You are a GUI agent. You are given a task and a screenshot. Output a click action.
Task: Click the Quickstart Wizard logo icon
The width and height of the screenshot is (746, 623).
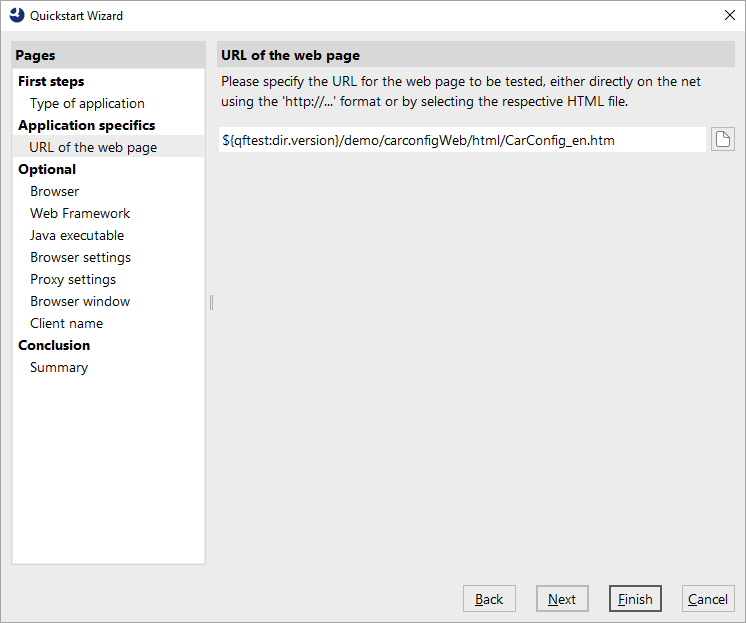click(x=17, y=15)
